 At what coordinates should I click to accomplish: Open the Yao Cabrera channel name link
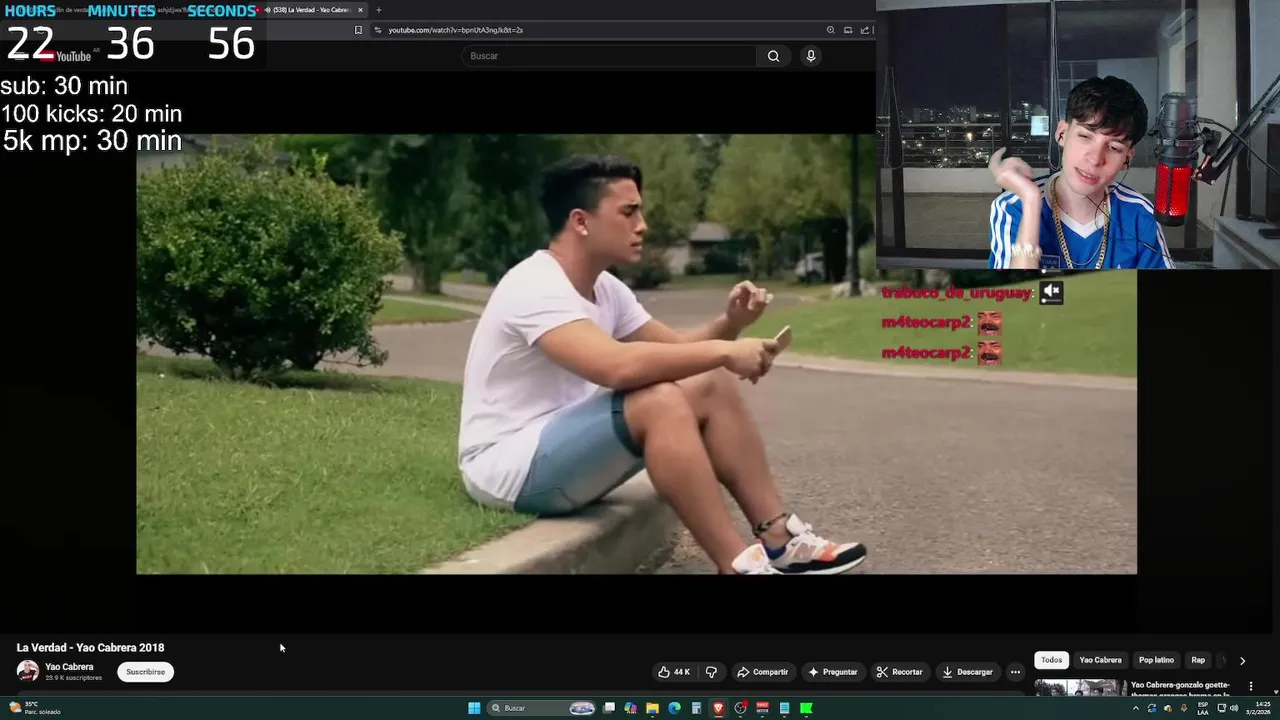[x=69, y=667]
